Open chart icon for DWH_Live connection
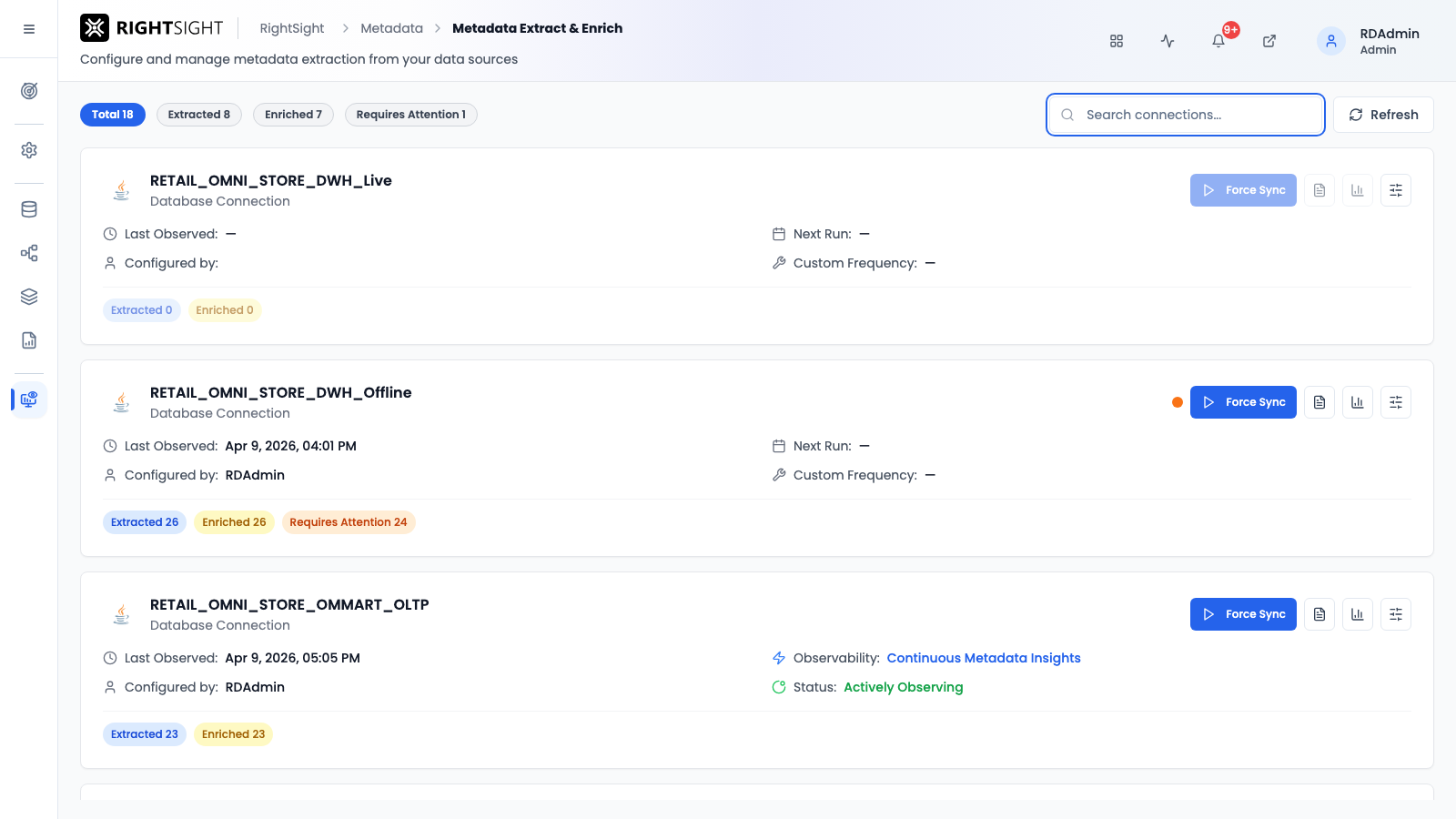Screen dimensions: 1456x819 click(x=1358, y=190)
